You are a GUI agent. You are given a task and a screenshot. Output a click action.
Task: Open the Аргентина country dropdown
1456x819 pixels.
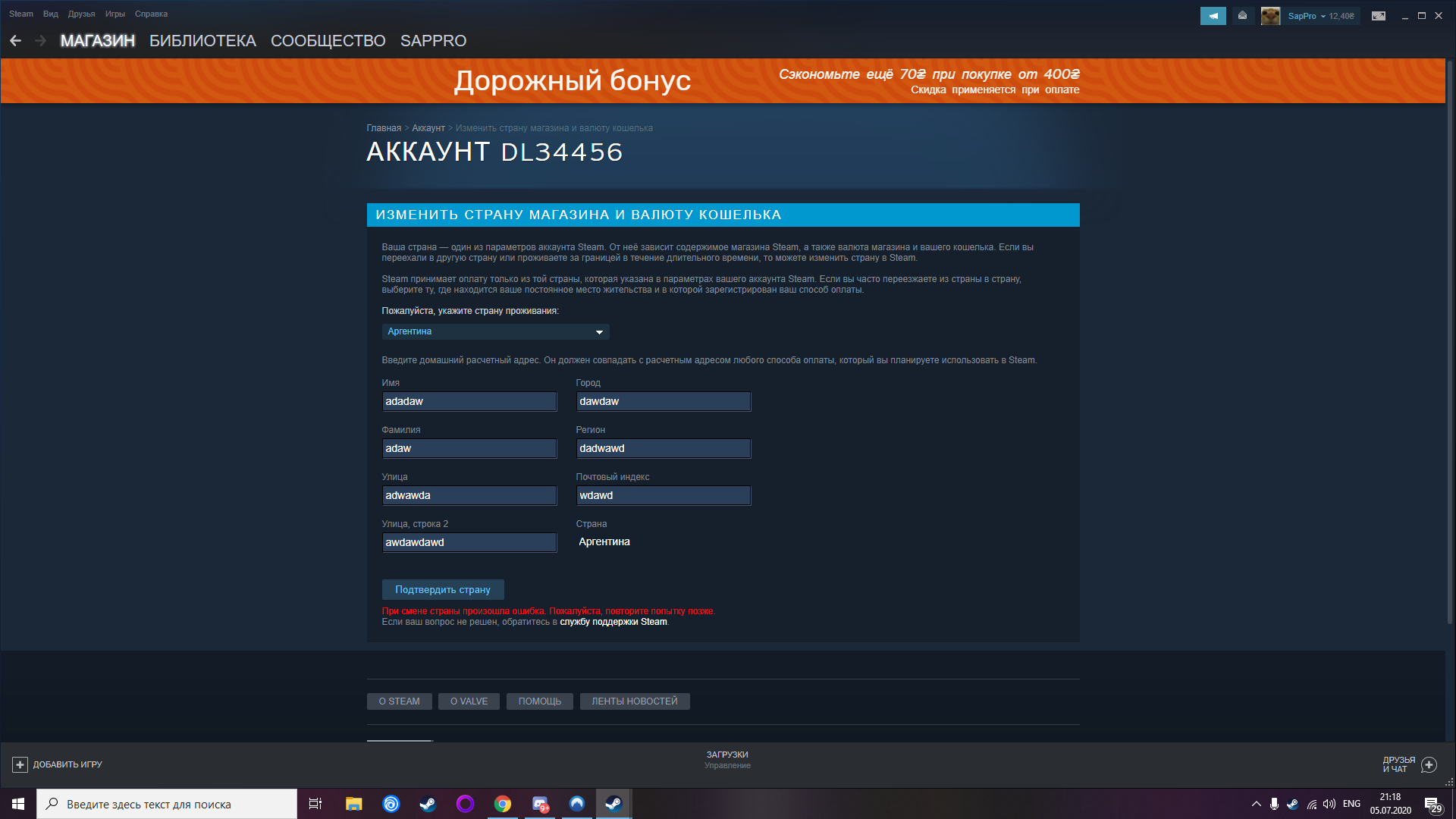click(495, 331)
